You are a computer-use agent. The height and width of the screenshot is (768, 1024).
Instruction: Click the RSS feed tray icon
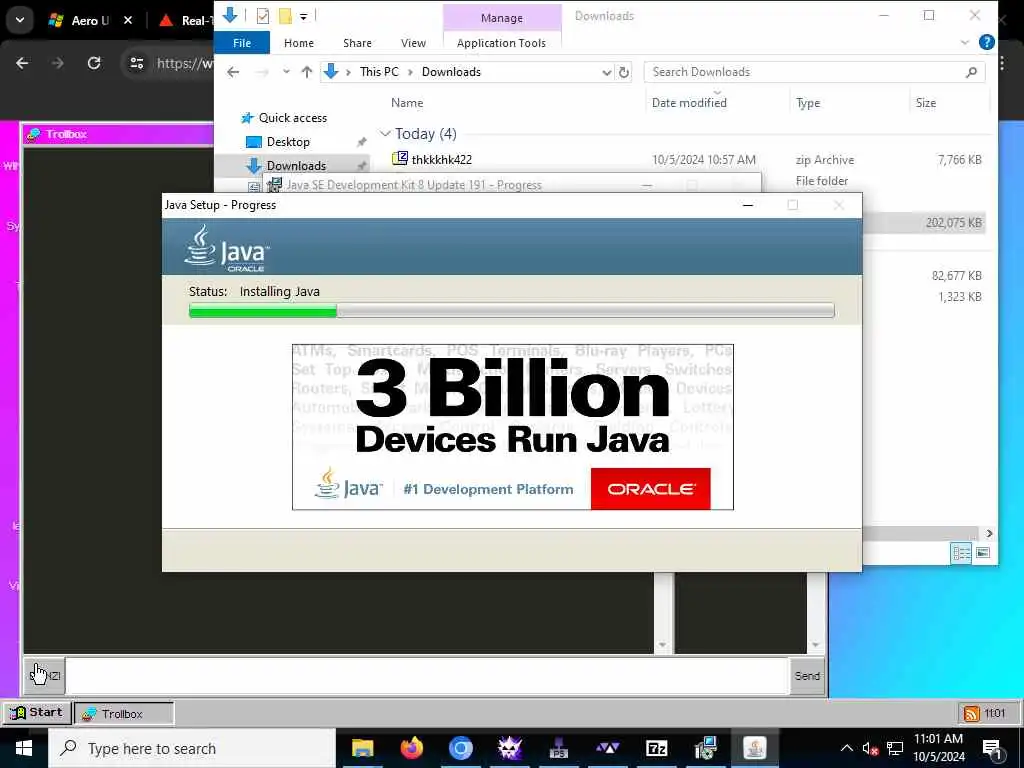click(972, 713)
